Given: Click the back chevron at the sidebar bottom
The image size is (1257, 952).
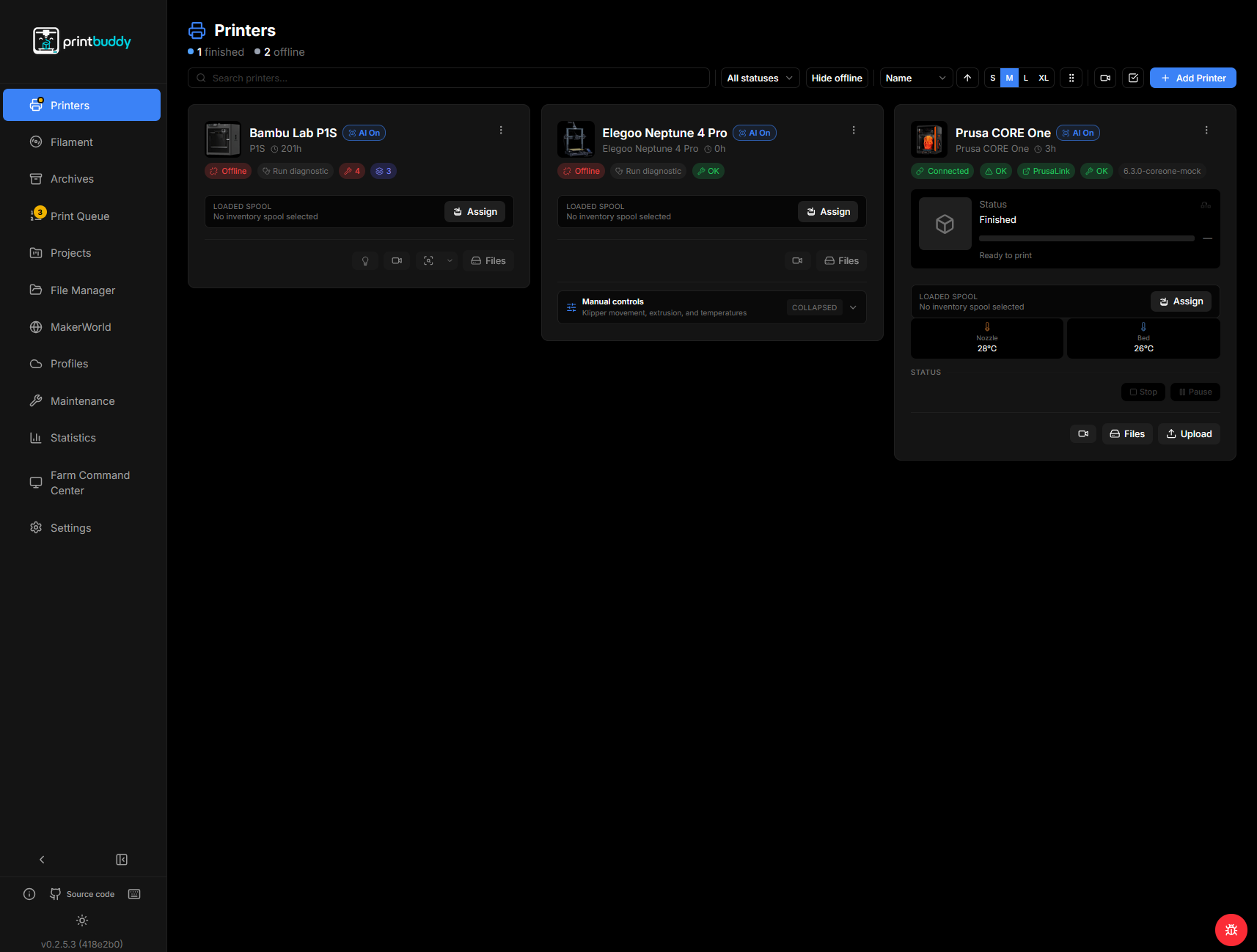Looking at the screenshot, I should (42, 860).
